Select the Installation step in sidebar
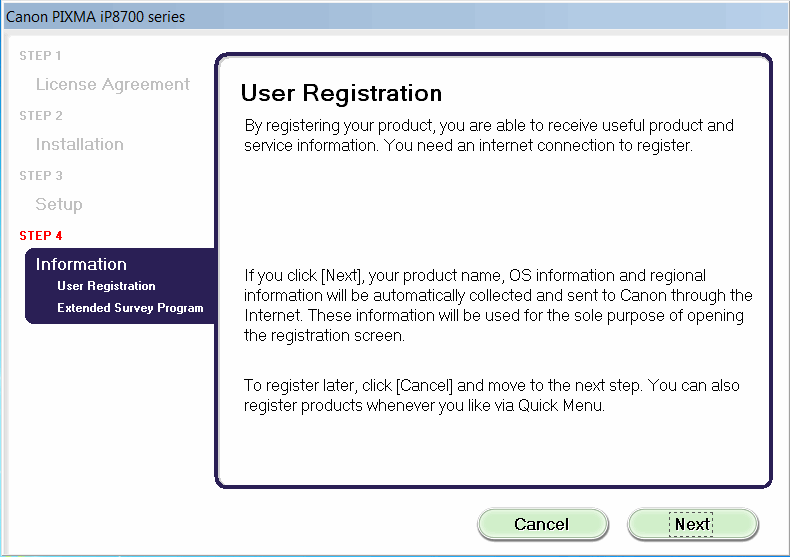 (80, 145)
